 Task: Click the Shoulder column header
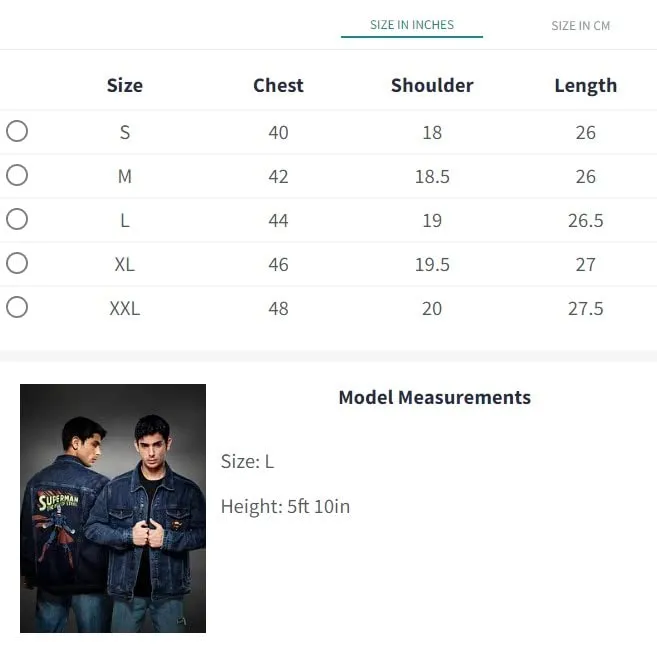pos(432,85)
